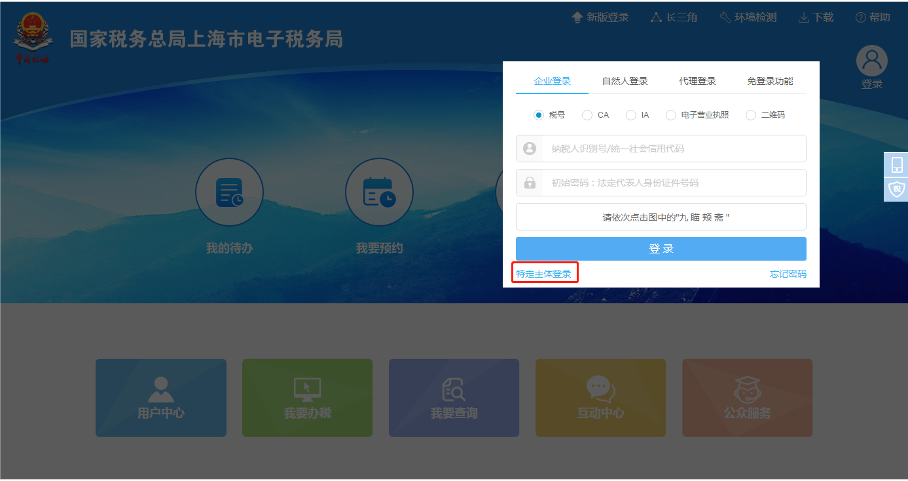Click the 我的待办 label text

(229, 248)
